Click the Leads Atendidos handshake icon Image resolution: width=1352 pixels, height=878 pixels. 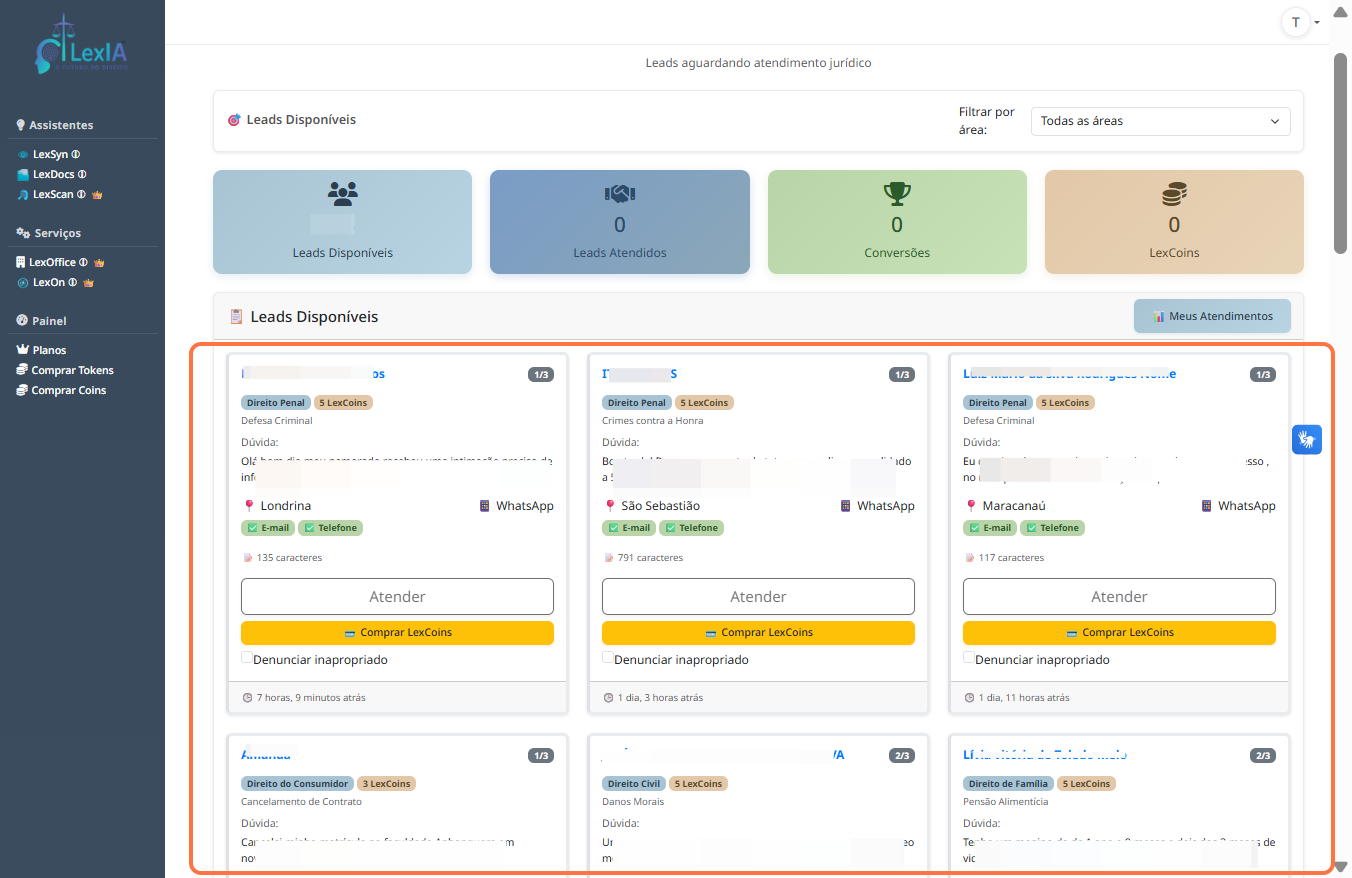tap(619, 194)
